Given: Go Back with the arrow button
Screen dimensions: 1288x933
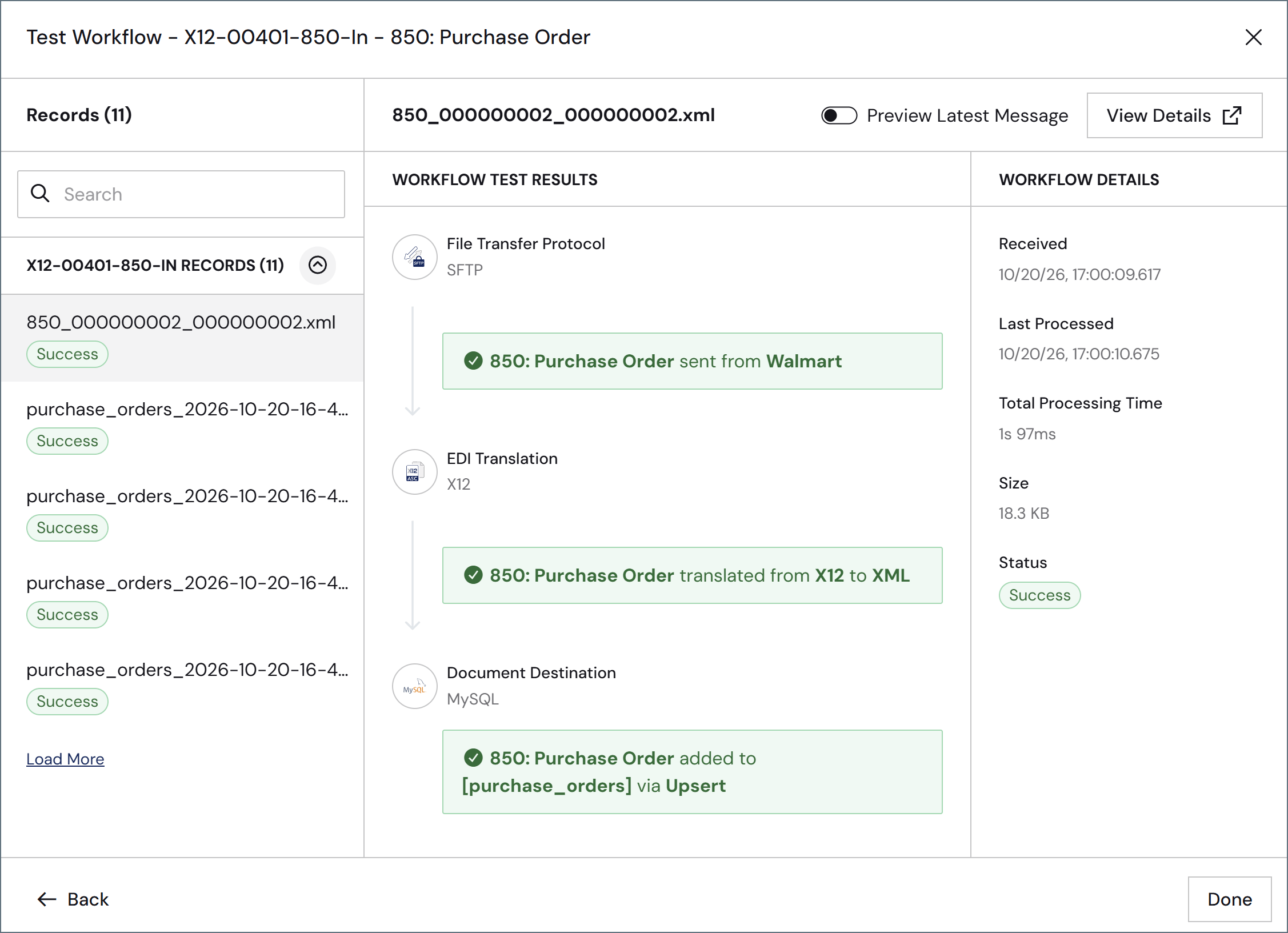Looking at the screenshot, I should click(73, 899).
